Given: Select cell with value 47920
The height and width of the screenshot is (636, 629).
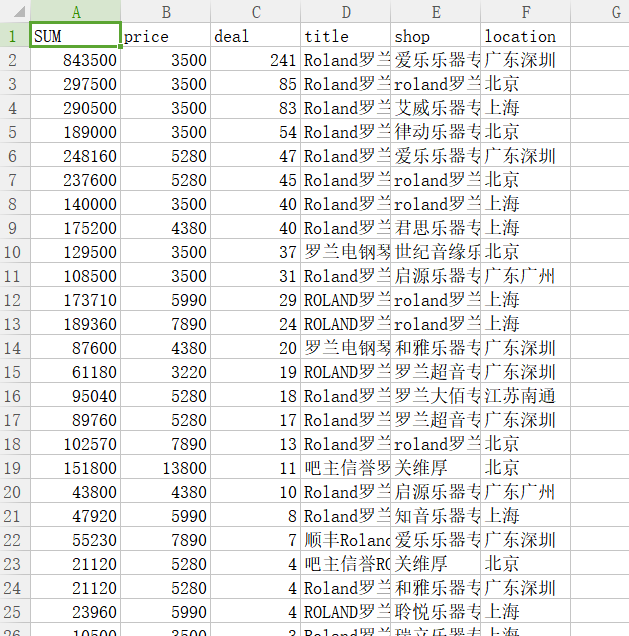Looking at the screenshot, I should [x=75, y=516].
